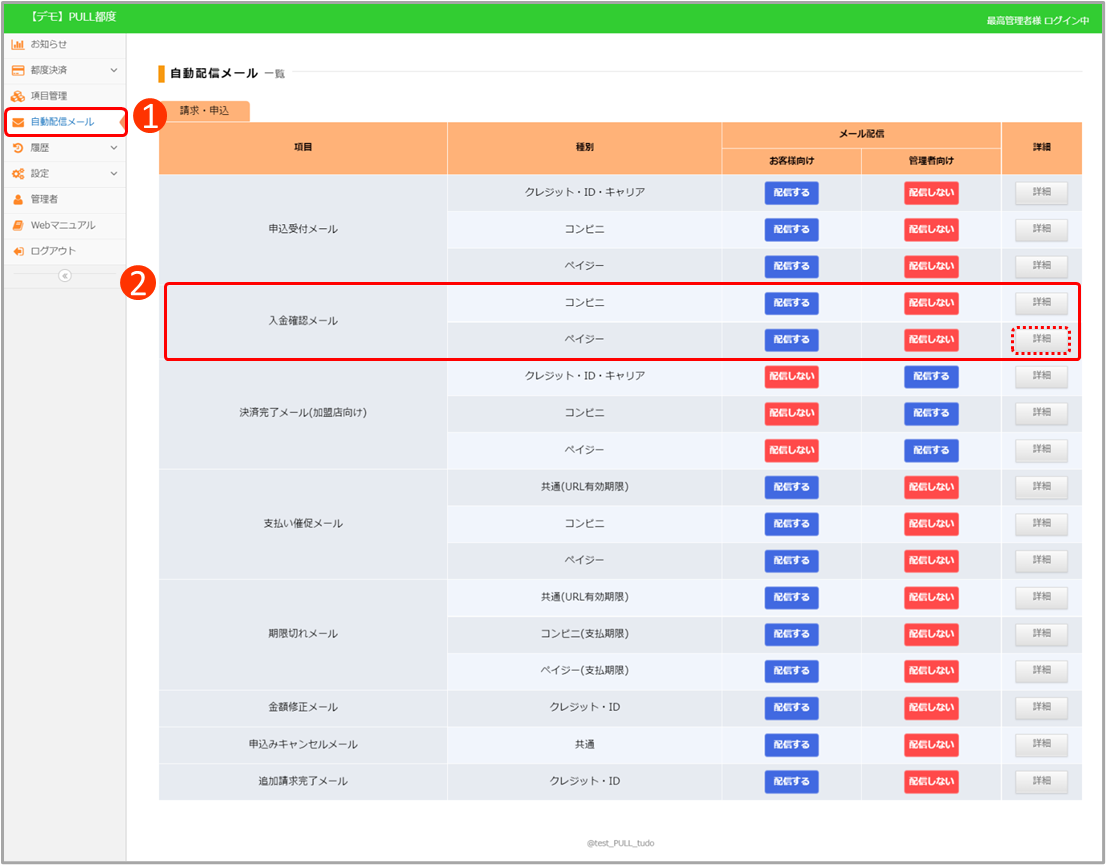Screen dimensions: 1106x865
Task: Collapse the sidebar with the double-arrow button
Action: pyautogui.click(x=65, y=276)
